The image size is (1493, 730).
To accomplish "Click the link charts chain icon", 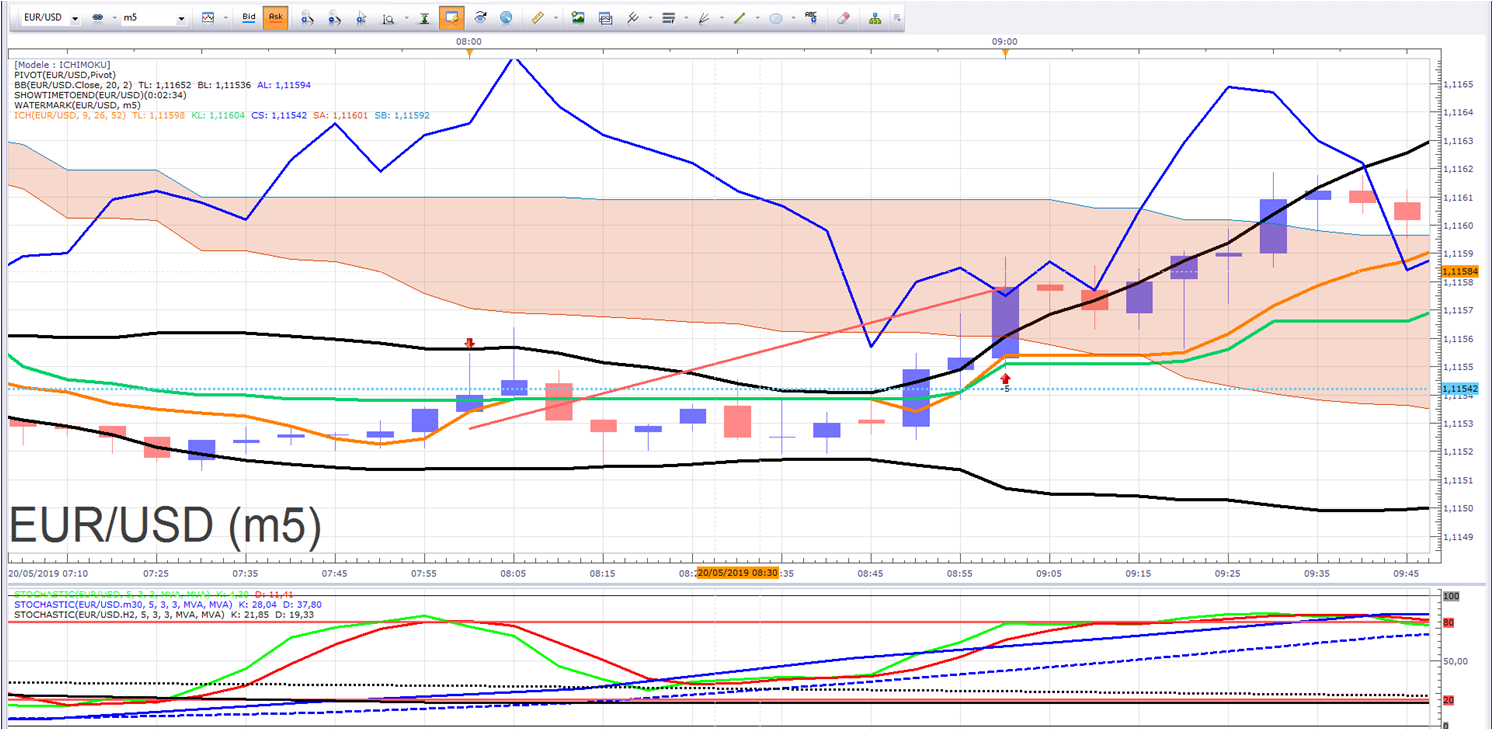I will tap(97, 18).
